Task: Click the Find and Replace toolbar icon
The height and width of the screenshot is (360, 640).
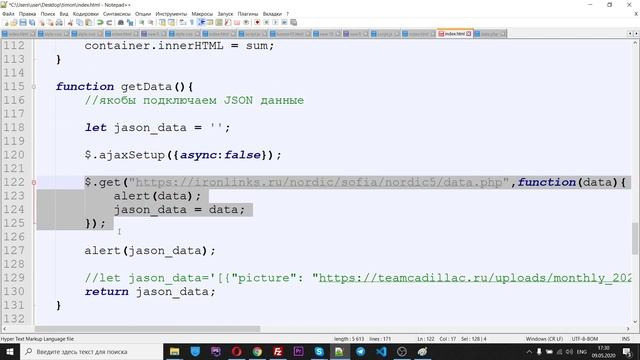Action: point(130,22)
